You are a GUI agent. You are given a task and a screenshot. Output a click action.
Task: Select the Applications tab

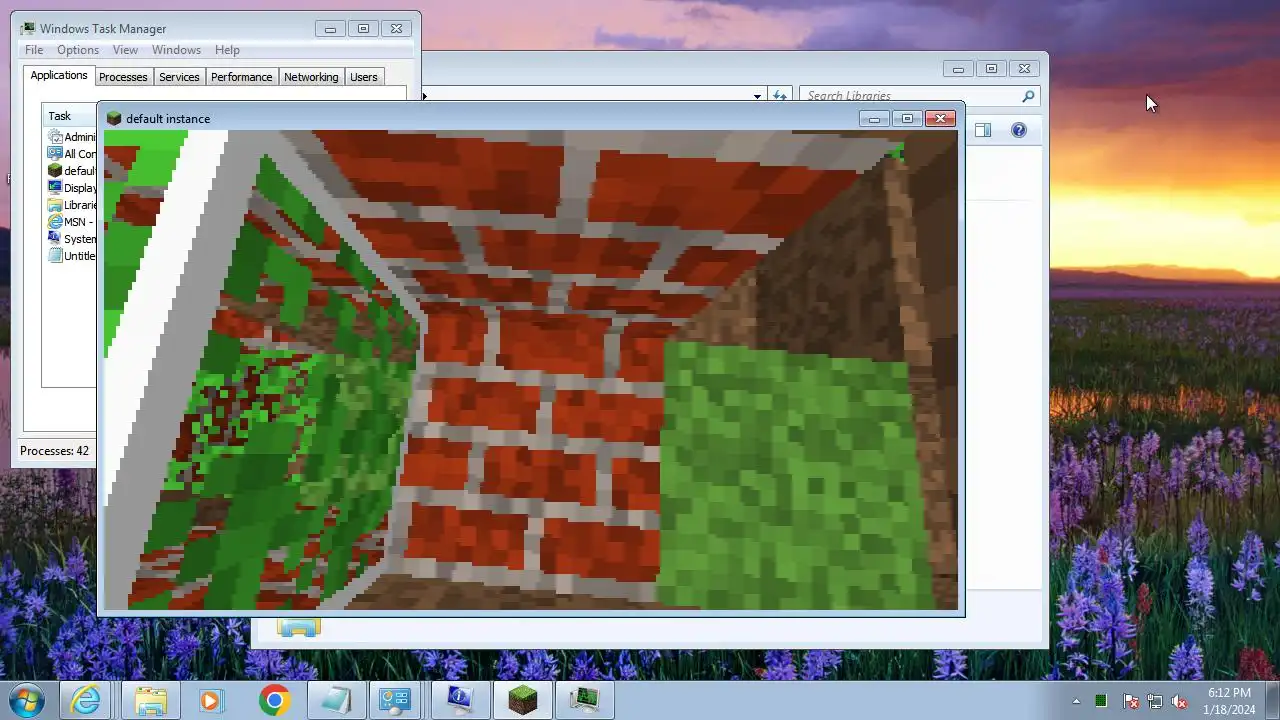click(x=59, y=76)
